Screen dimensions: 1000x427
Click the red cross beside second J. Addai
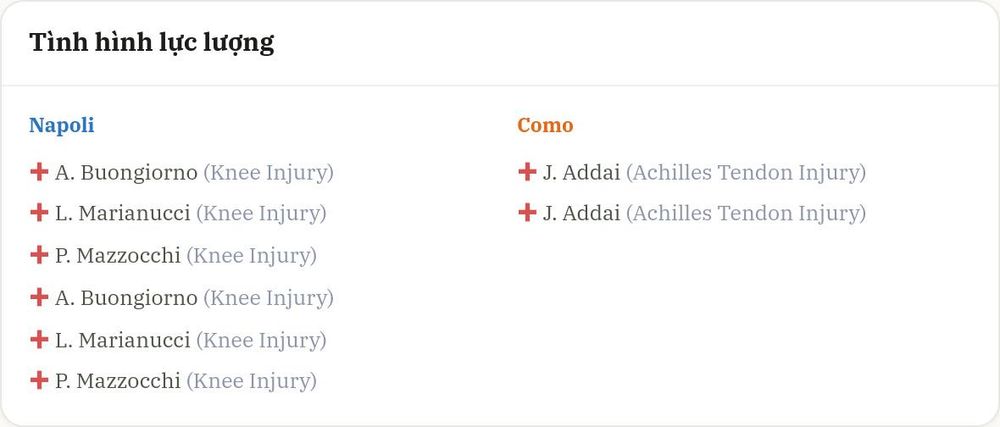coord(527,213)
